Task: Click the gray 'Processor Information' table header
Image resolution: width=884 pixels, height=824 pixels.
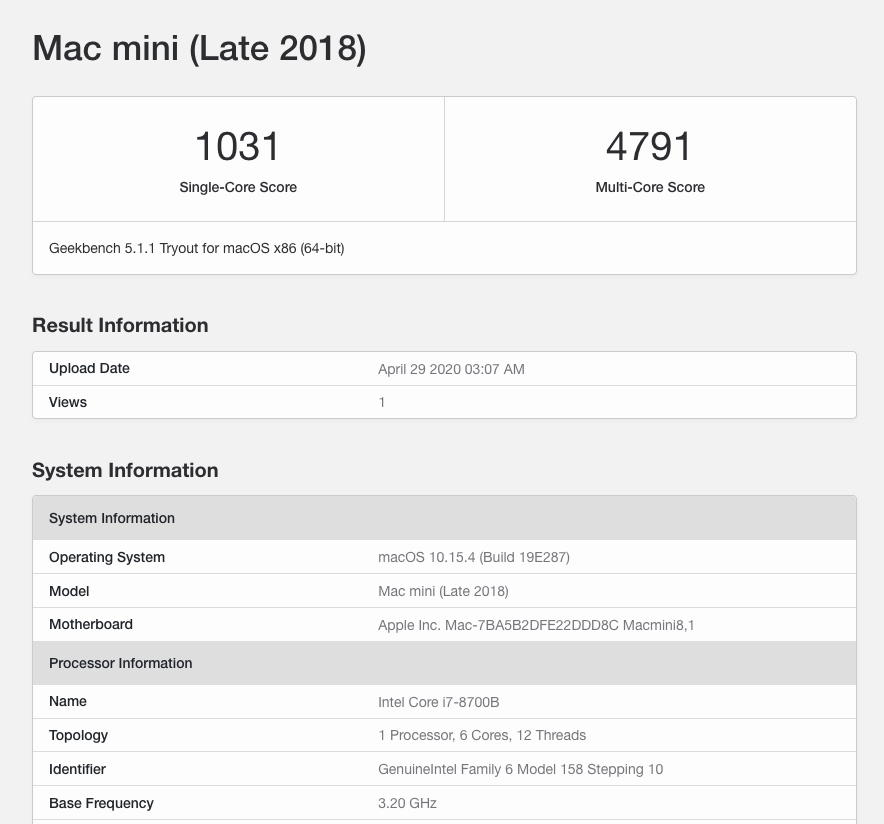Action: 444,663
